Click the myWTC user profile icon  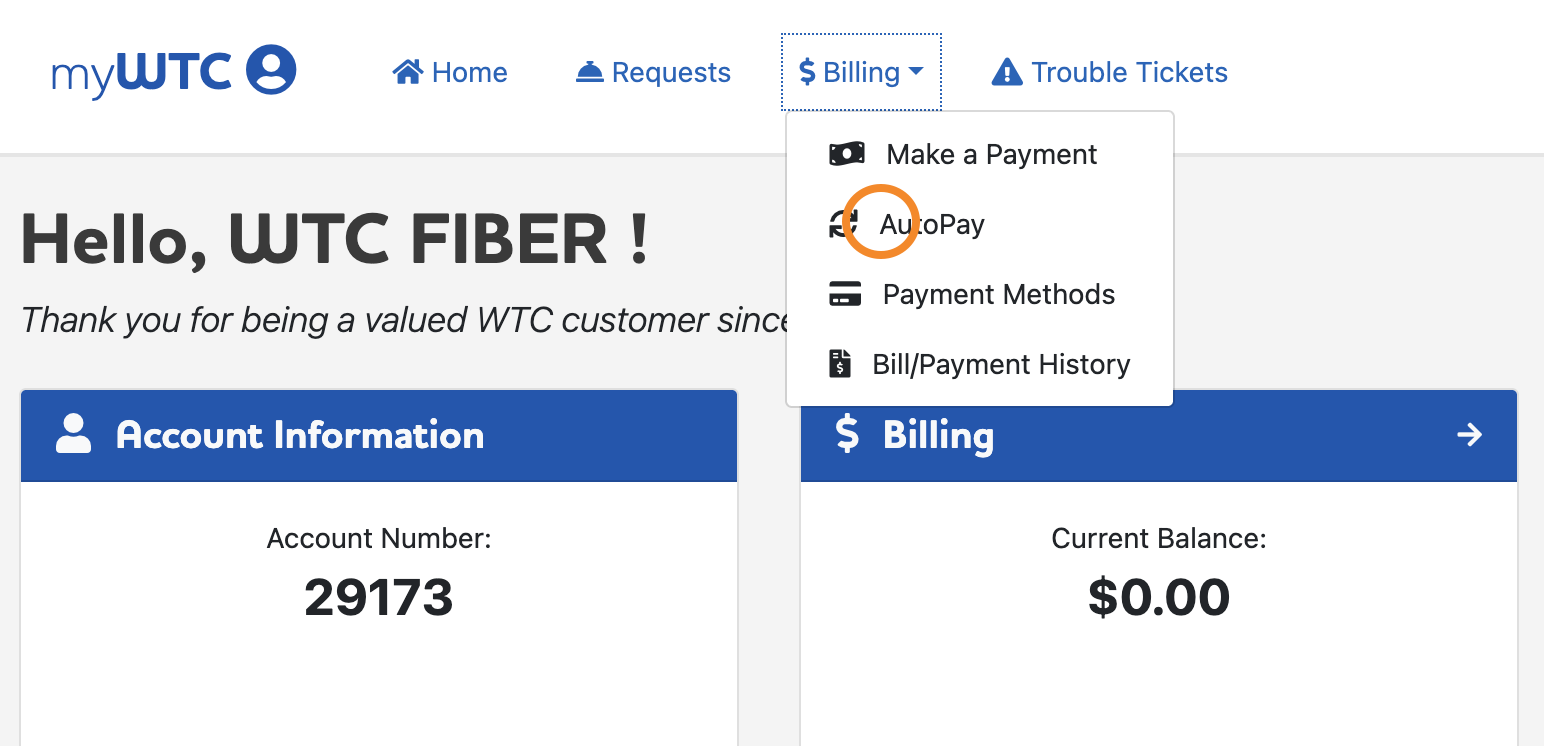pos(271,71)
